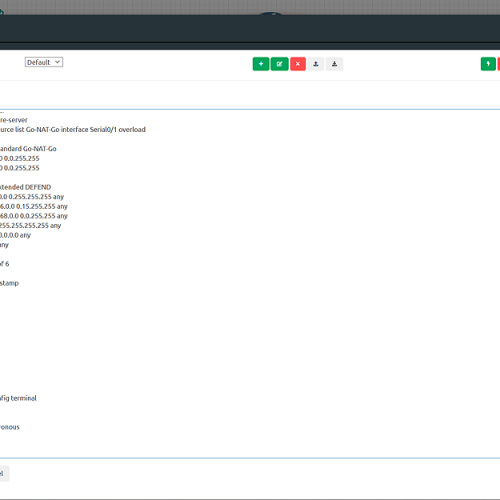Screen dimensions: 500x500
Task: Click the partially visible Cancel button at bottom
Action: pyautogui.click(x=3, y=473)
